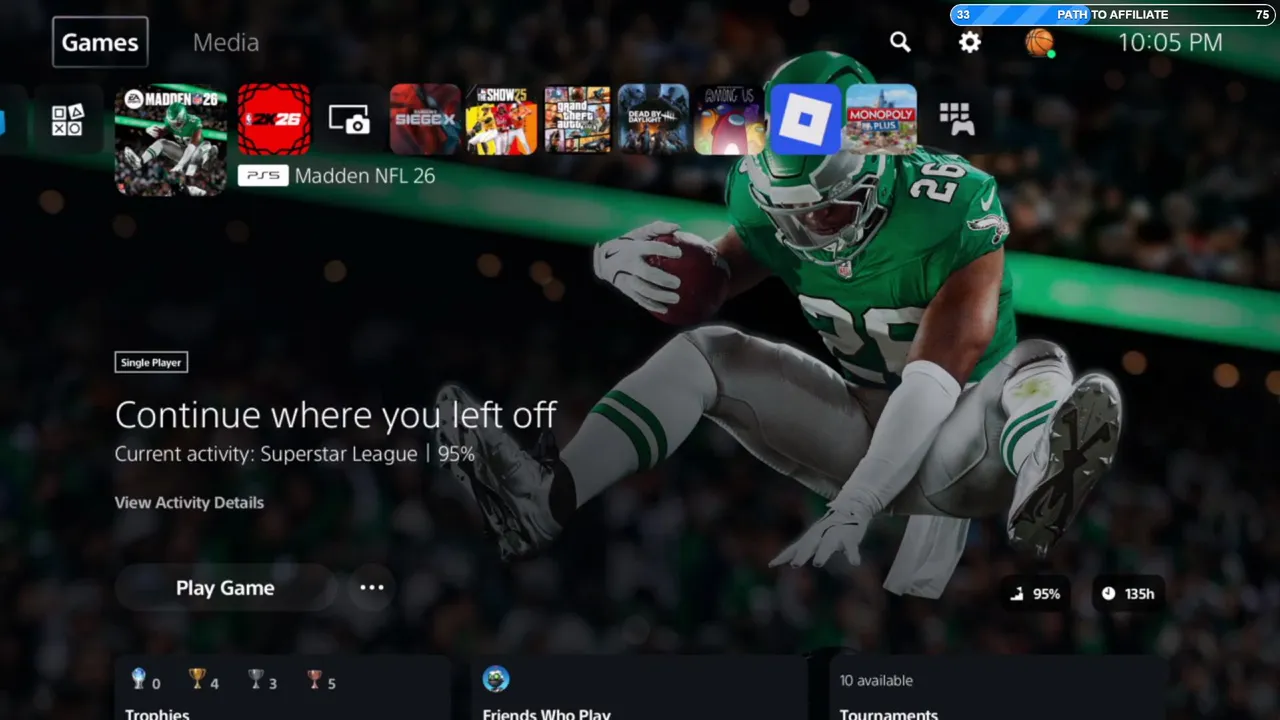Click the 'Current activity: Superstar League' text
The height and width of the screenshot is (720, 1280).
click(x=266, y=454)
